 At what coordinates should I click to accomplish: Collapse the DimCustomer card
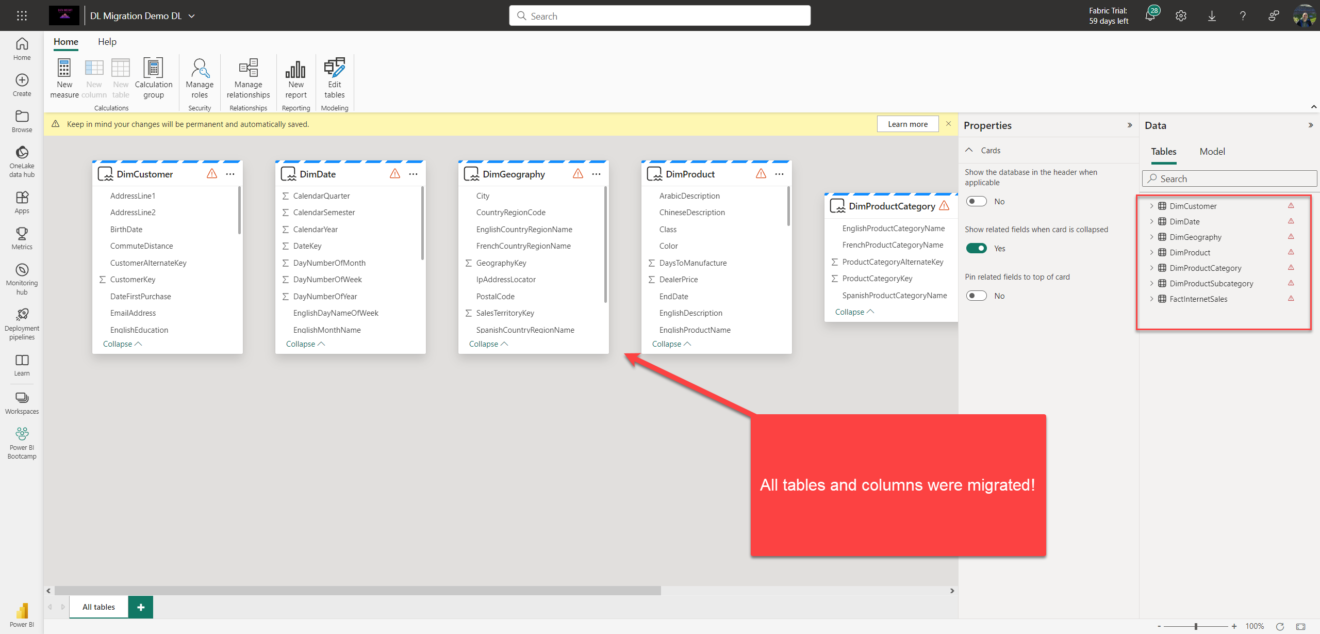(x=122, y=344)
